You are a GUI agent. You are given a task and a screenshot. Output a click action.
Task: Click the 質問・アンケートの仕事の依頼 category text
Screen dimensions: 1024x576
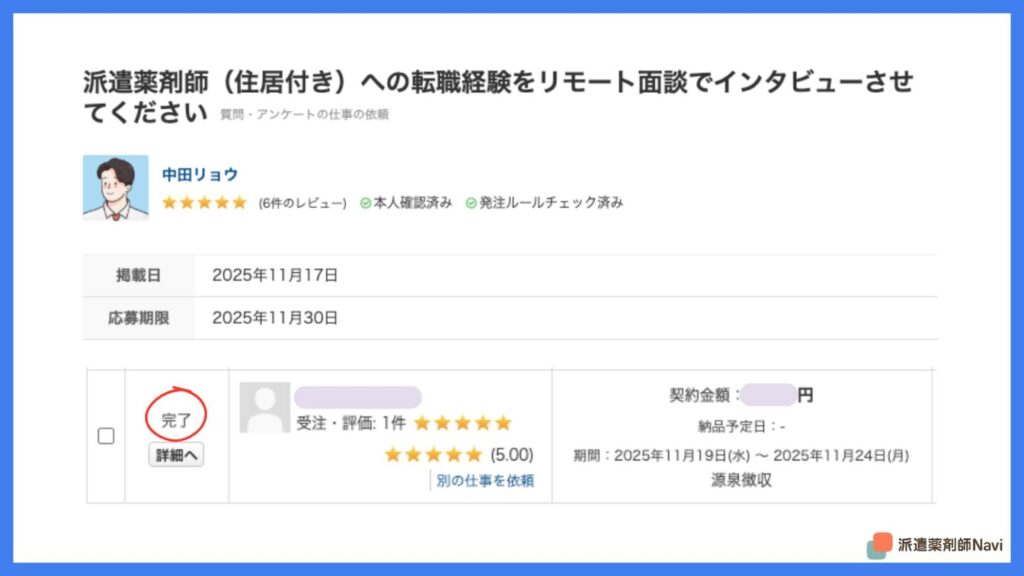coord(304,115)
